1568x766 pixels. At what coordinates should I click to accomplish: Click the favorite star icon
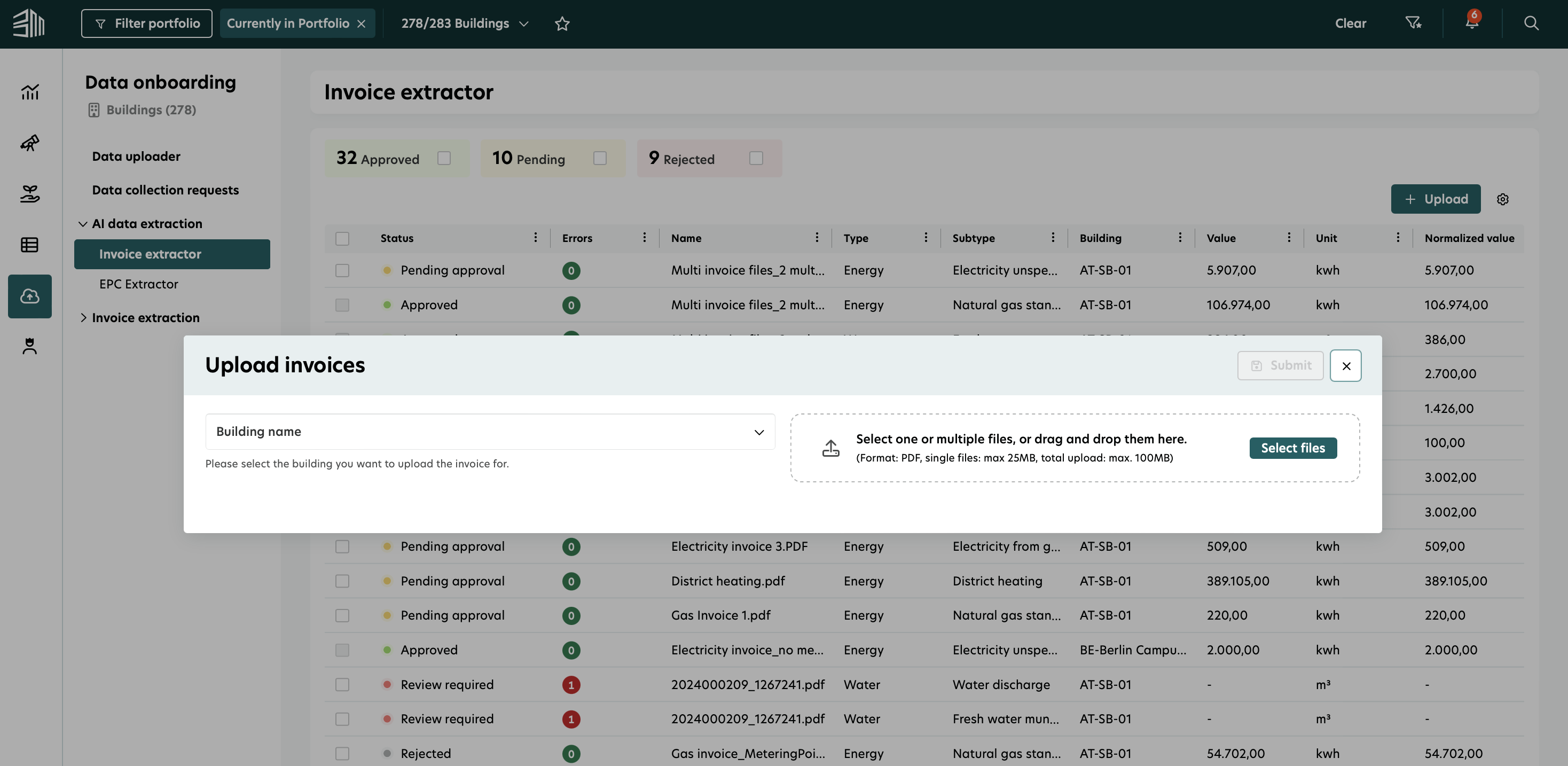pos(562,24)
